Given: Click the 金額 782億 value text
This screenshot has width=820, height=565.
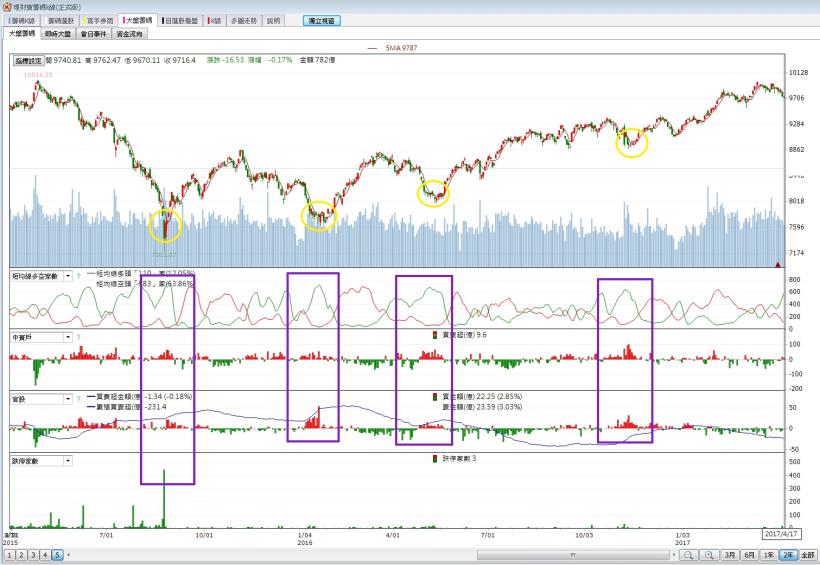Looking at the screenshot, I should [317, 60].
